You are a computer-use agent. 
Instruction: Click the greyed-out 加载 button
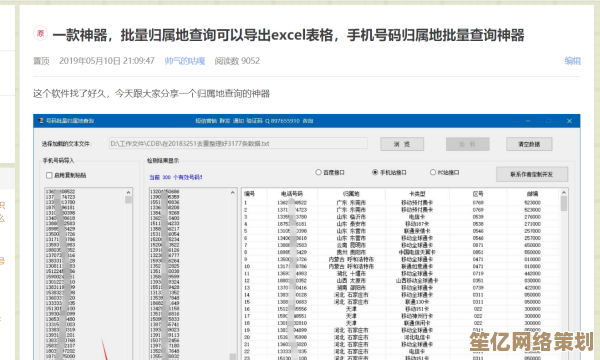point(467,144)
